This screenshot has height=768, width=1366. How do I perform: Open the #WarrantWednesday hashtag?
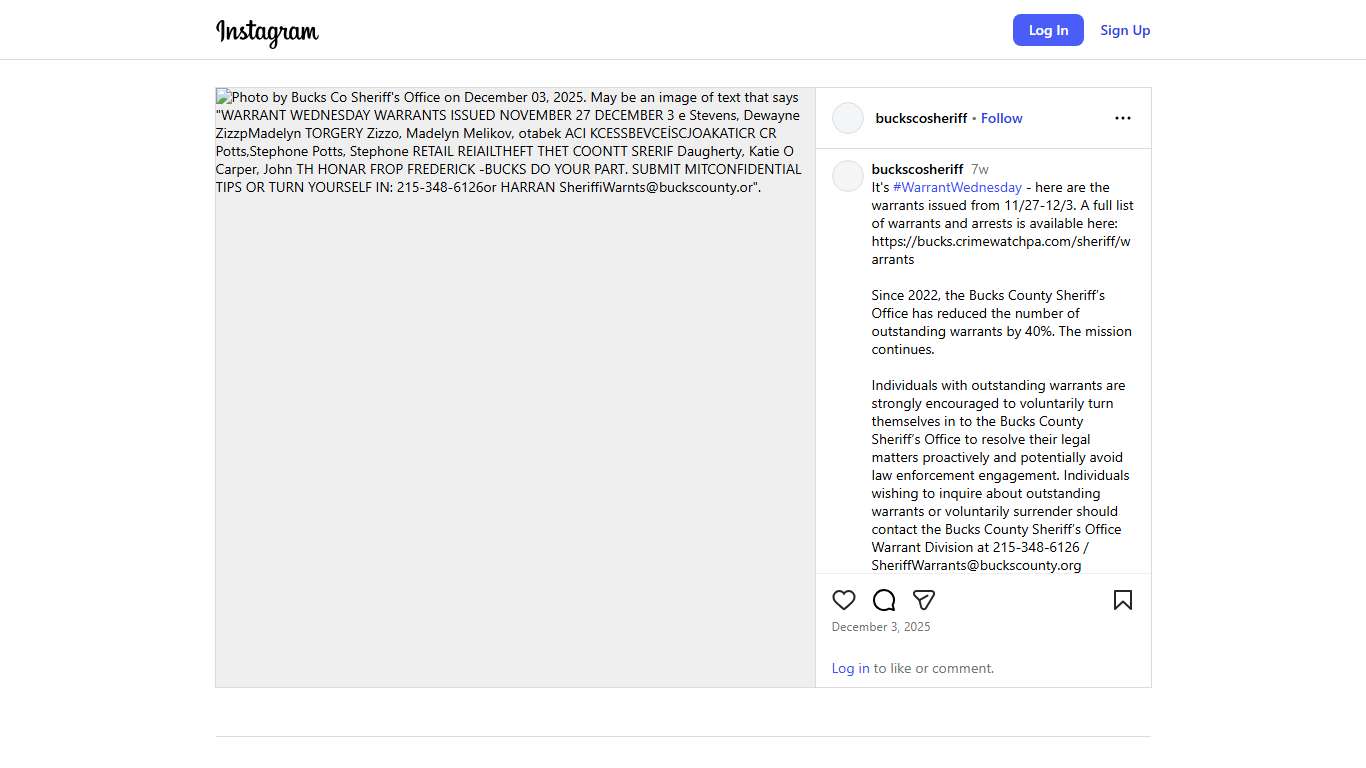[957, 187]
